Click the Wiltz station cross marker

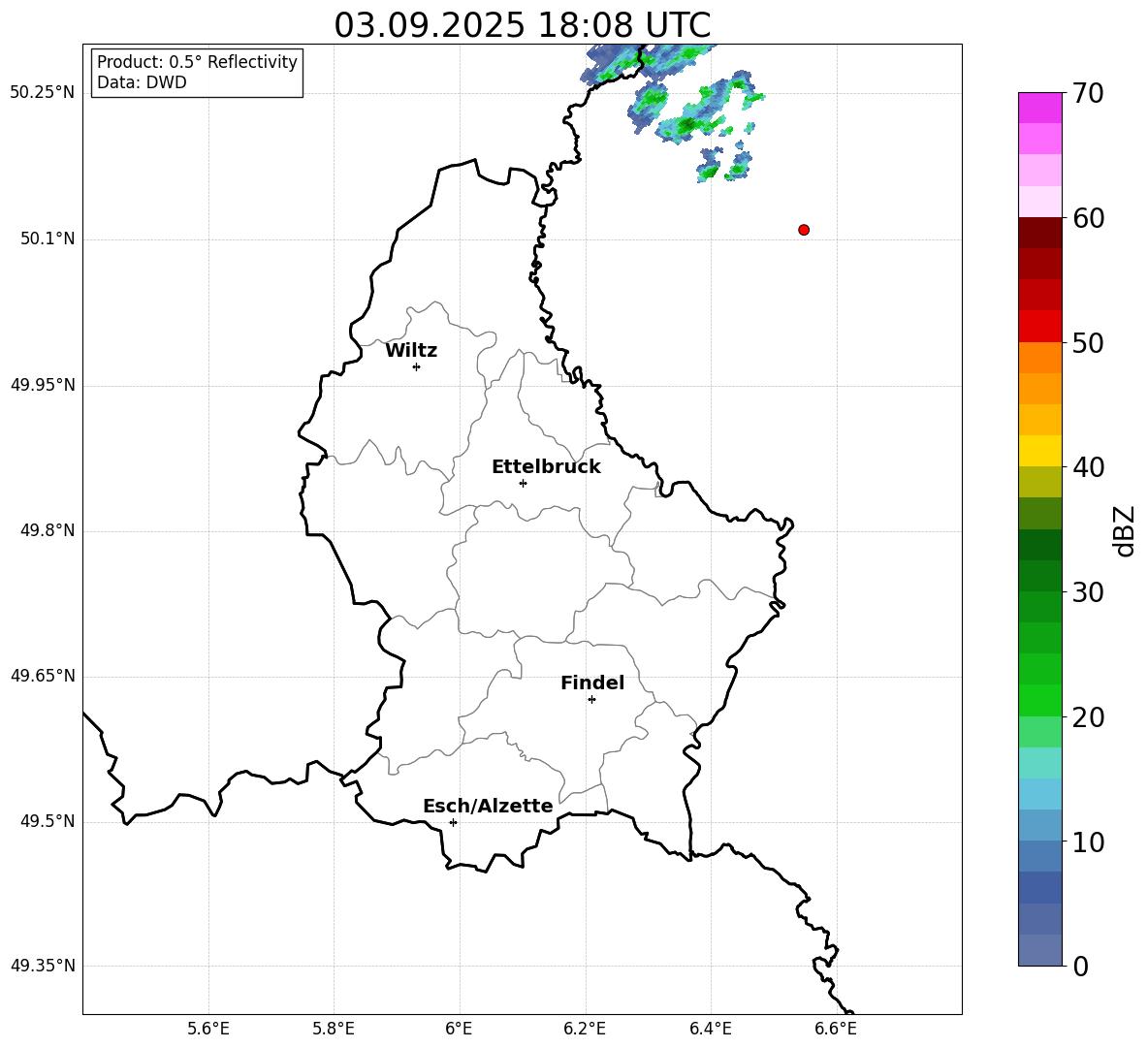(417, 366)
